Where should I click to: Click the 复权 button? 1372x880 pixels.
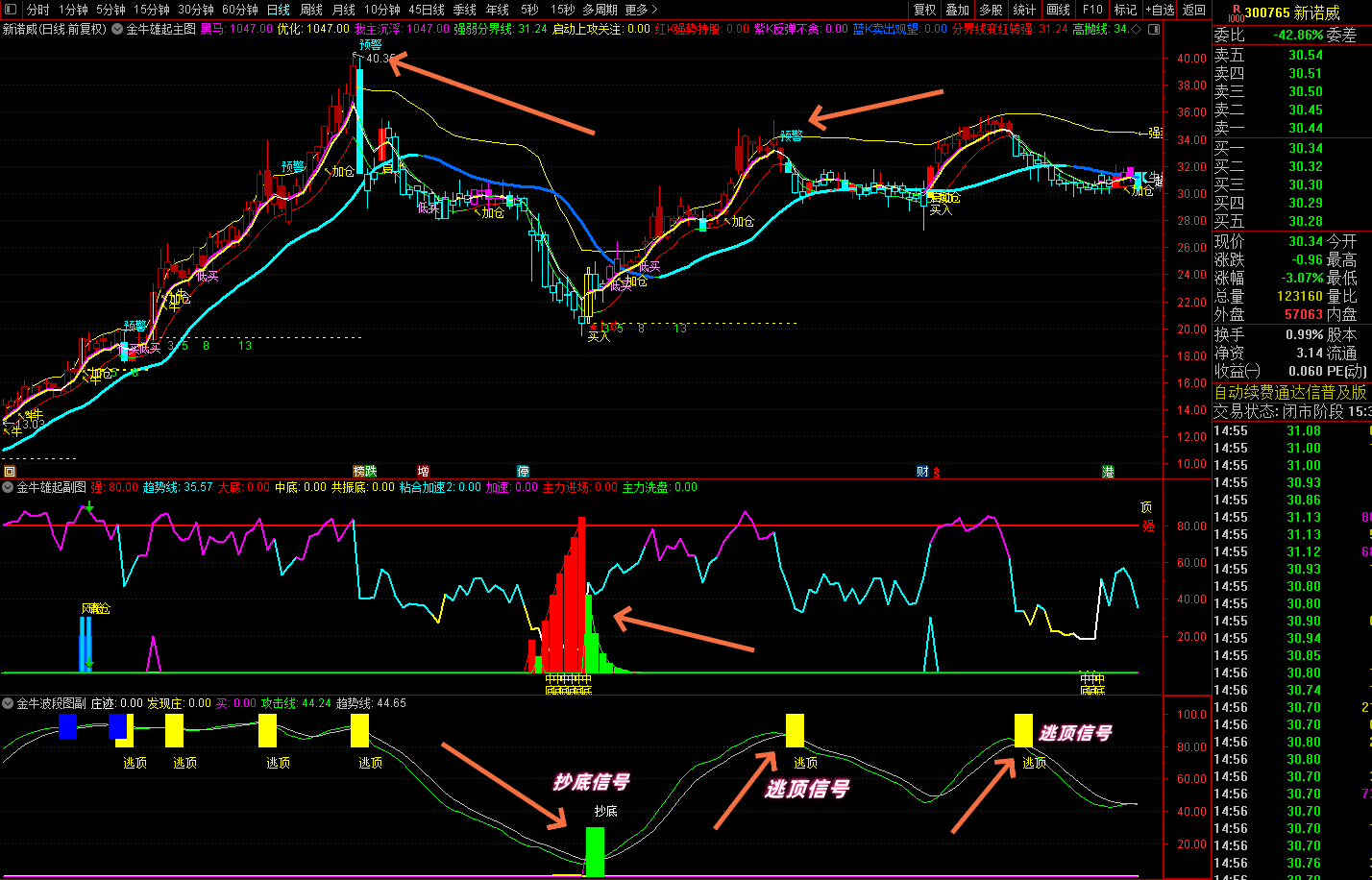coord(924,10)
